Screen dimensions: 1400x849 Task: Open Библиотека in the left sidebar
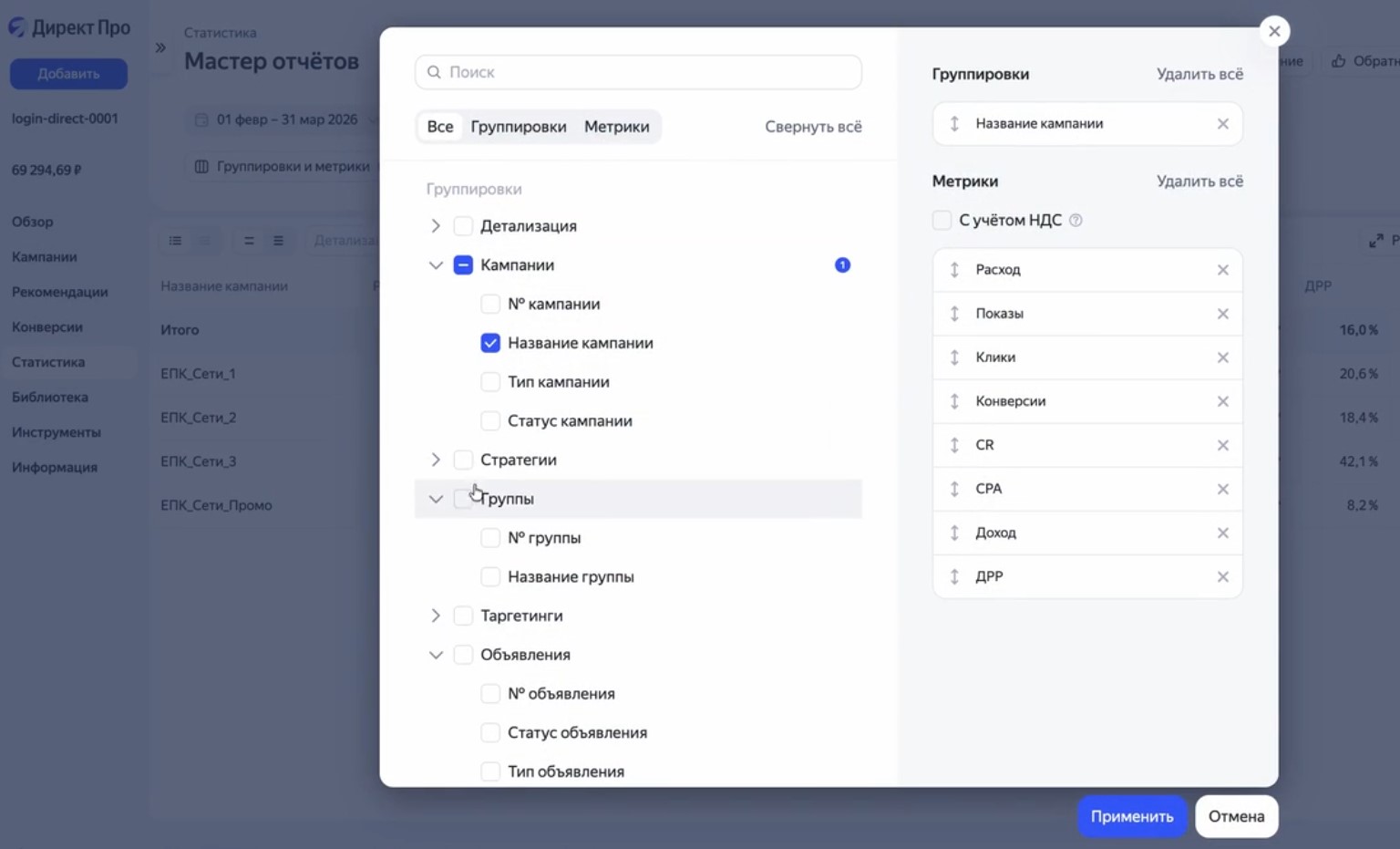(50, 398)
